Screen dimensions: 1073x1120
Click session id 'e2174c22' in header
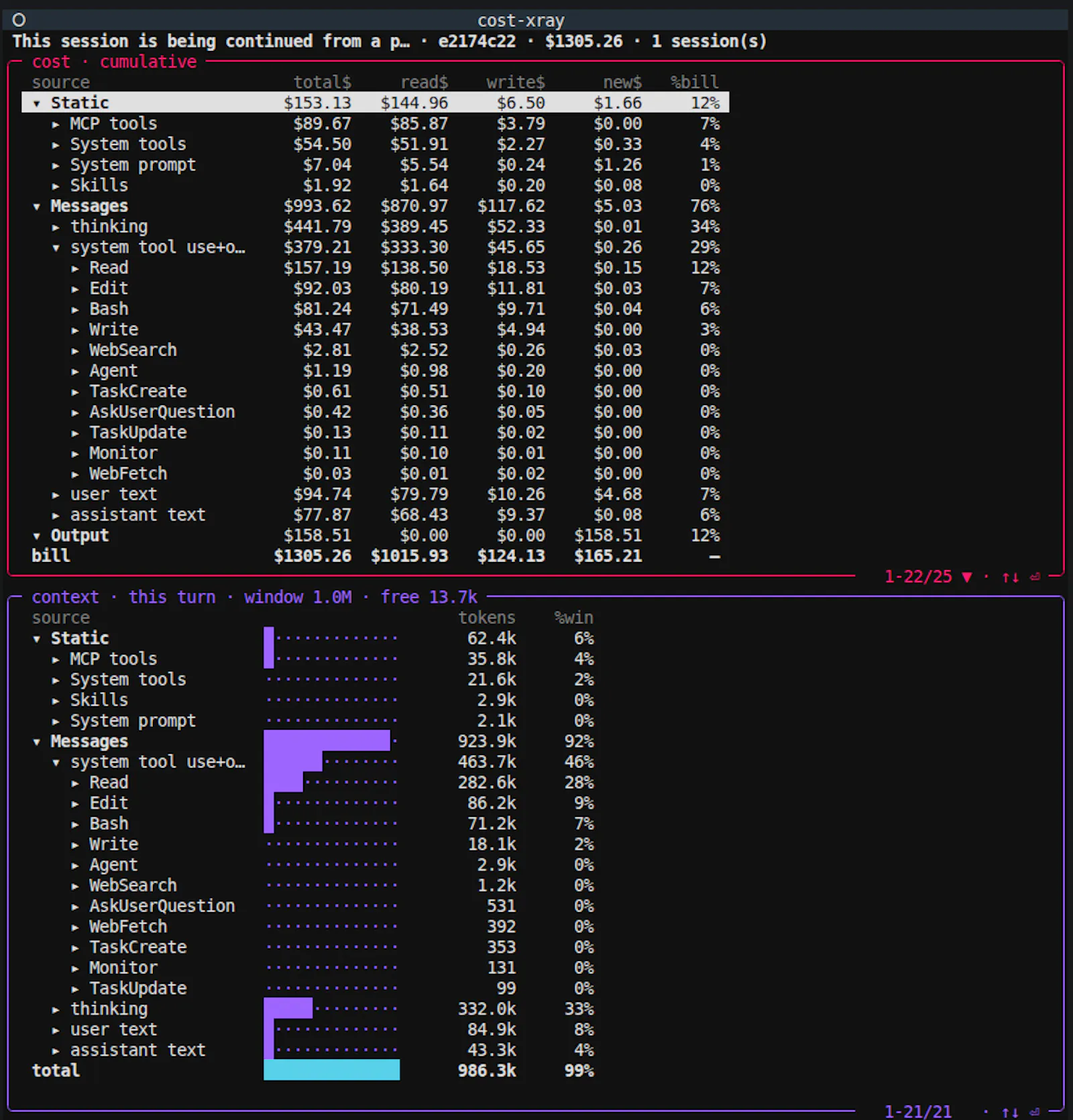(477, 42)
